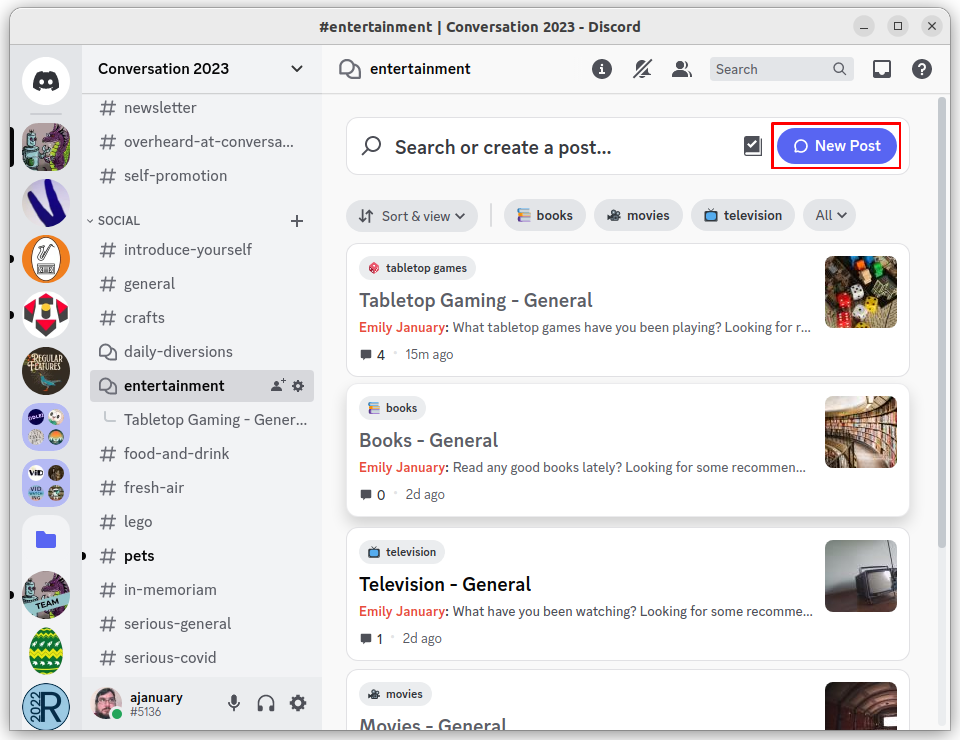Open the introduce-yourself channel
The width and height of the screenshot is (960, 740).
click(x=201, y=250)
